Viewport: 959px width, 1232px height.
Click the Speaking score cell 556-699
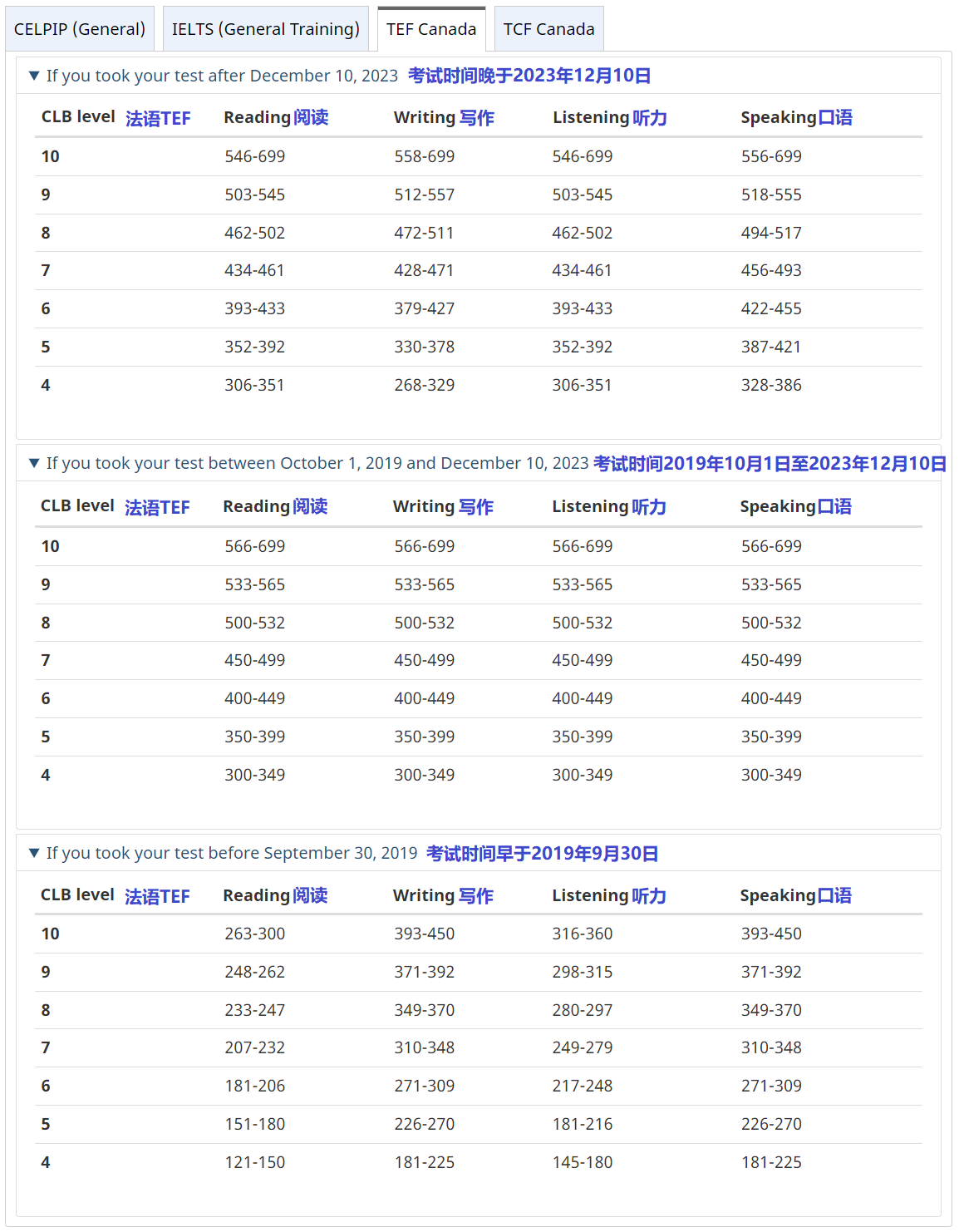771,156
